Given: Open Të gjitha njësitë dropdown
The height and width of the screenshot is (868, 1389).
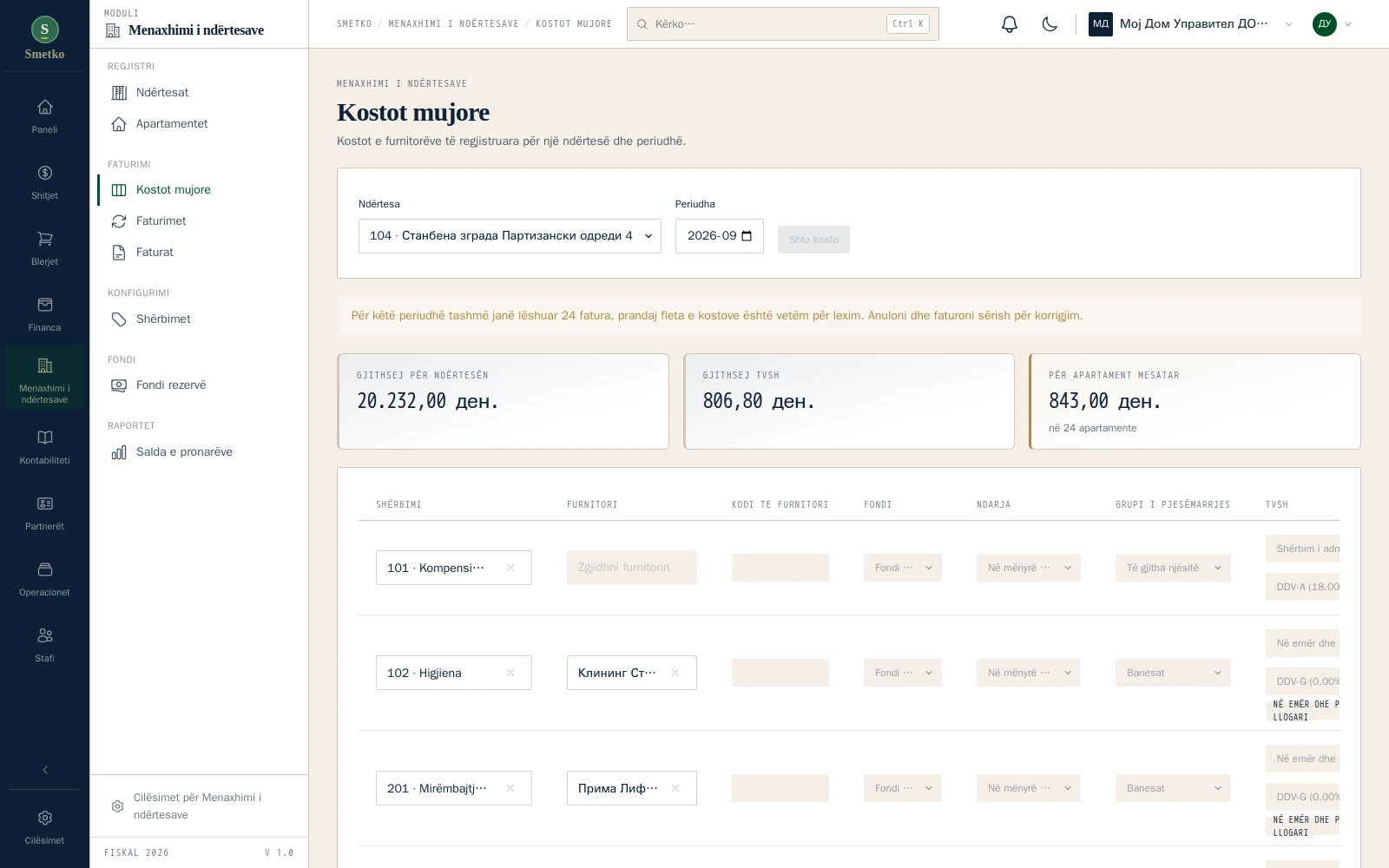Looking at the screenshot, I should 1173,568.
